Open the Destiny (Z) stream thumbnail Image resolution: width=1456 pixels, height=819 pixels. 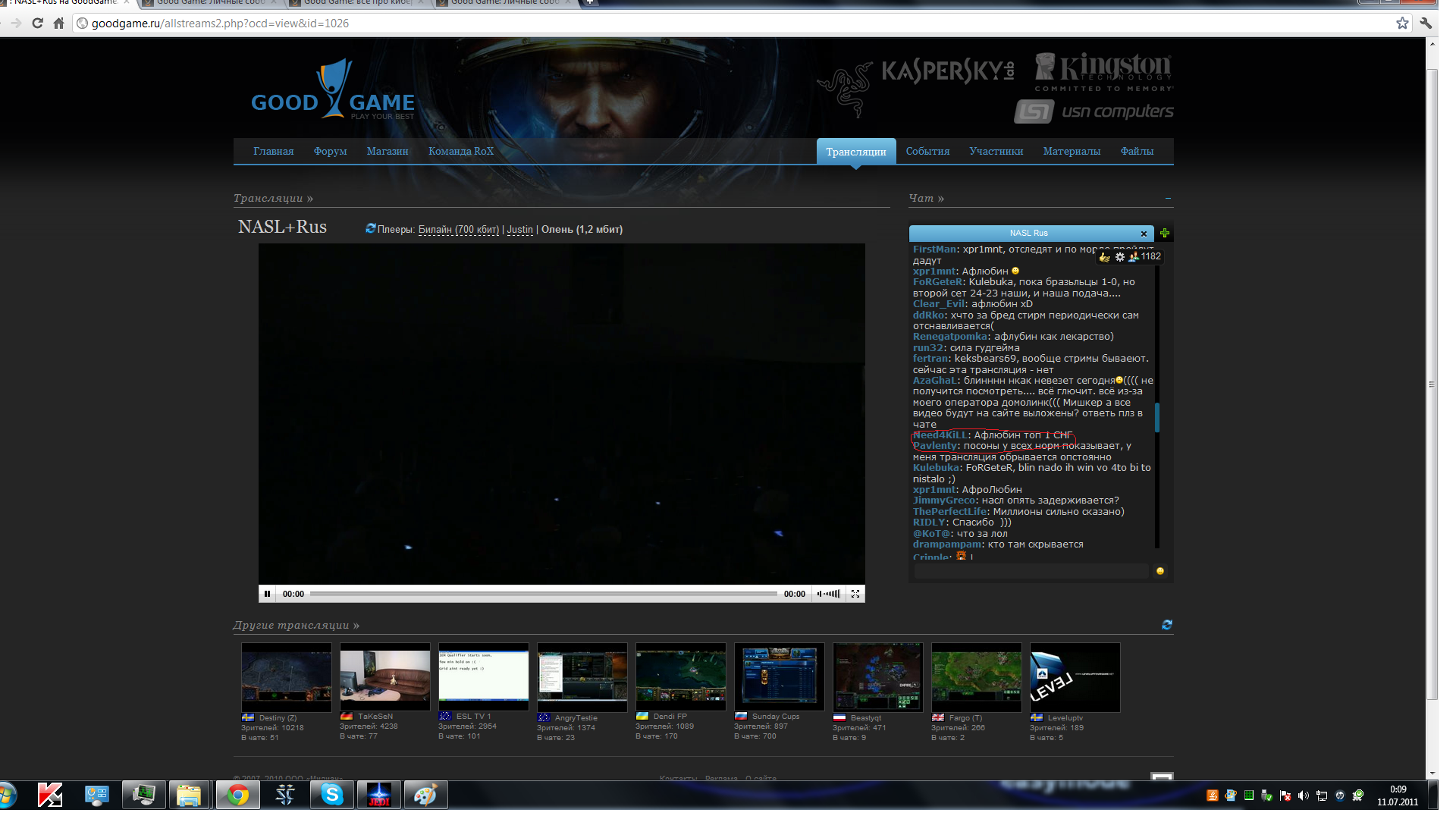[x=287, y=677]
